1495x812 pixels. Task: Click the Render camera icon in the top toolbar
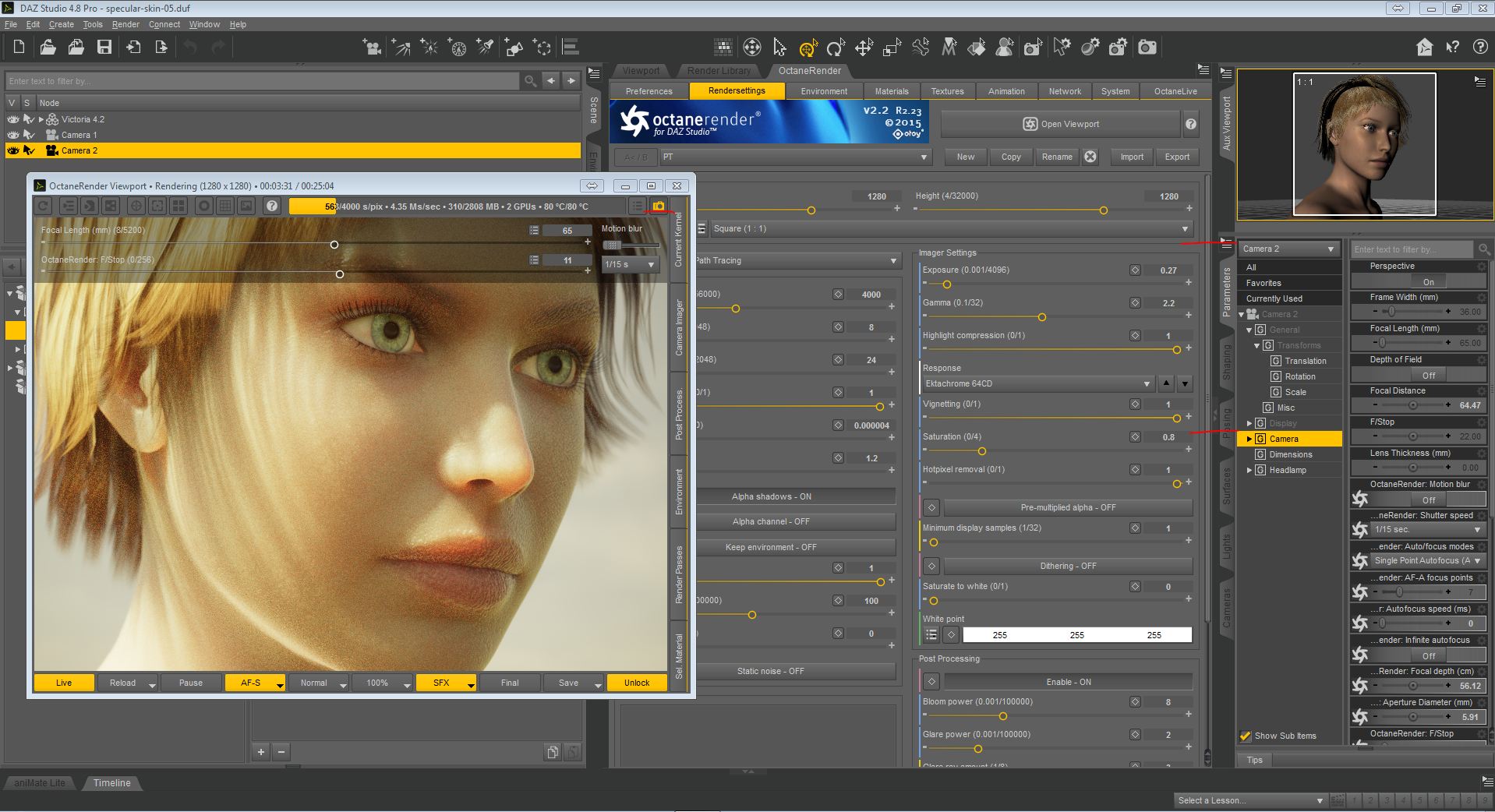click(x=1147, y=48)
